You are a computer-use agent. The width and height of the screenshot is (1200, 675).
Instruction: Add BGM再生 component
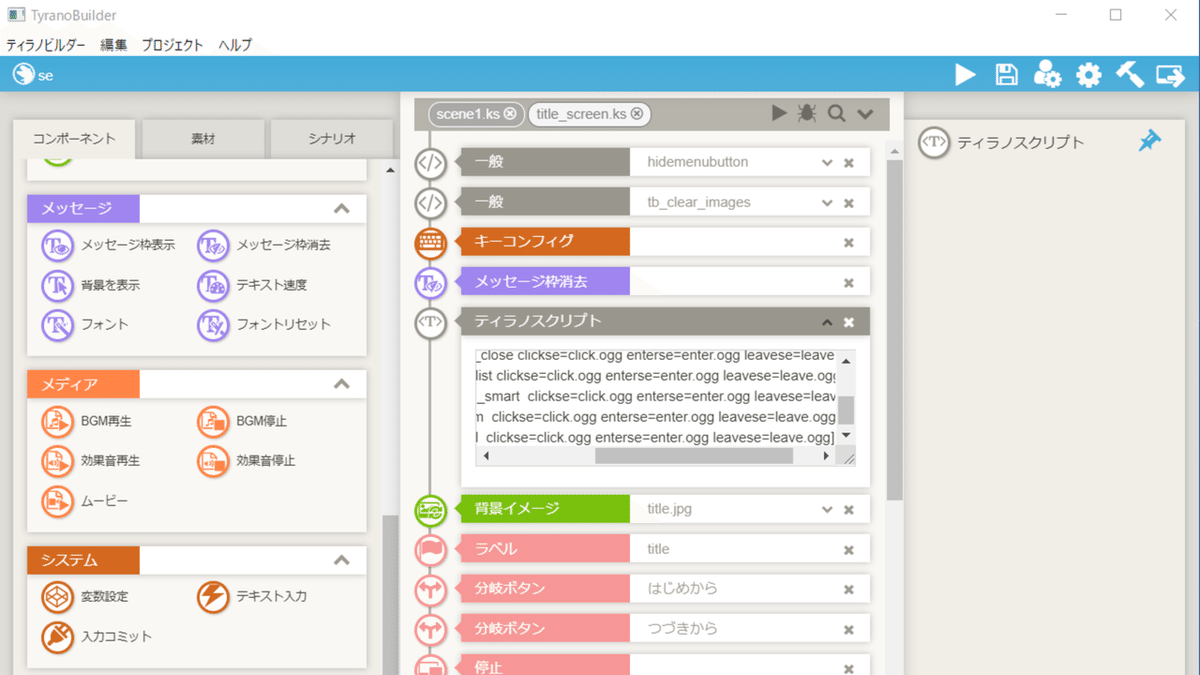click(x=87, y=421)
